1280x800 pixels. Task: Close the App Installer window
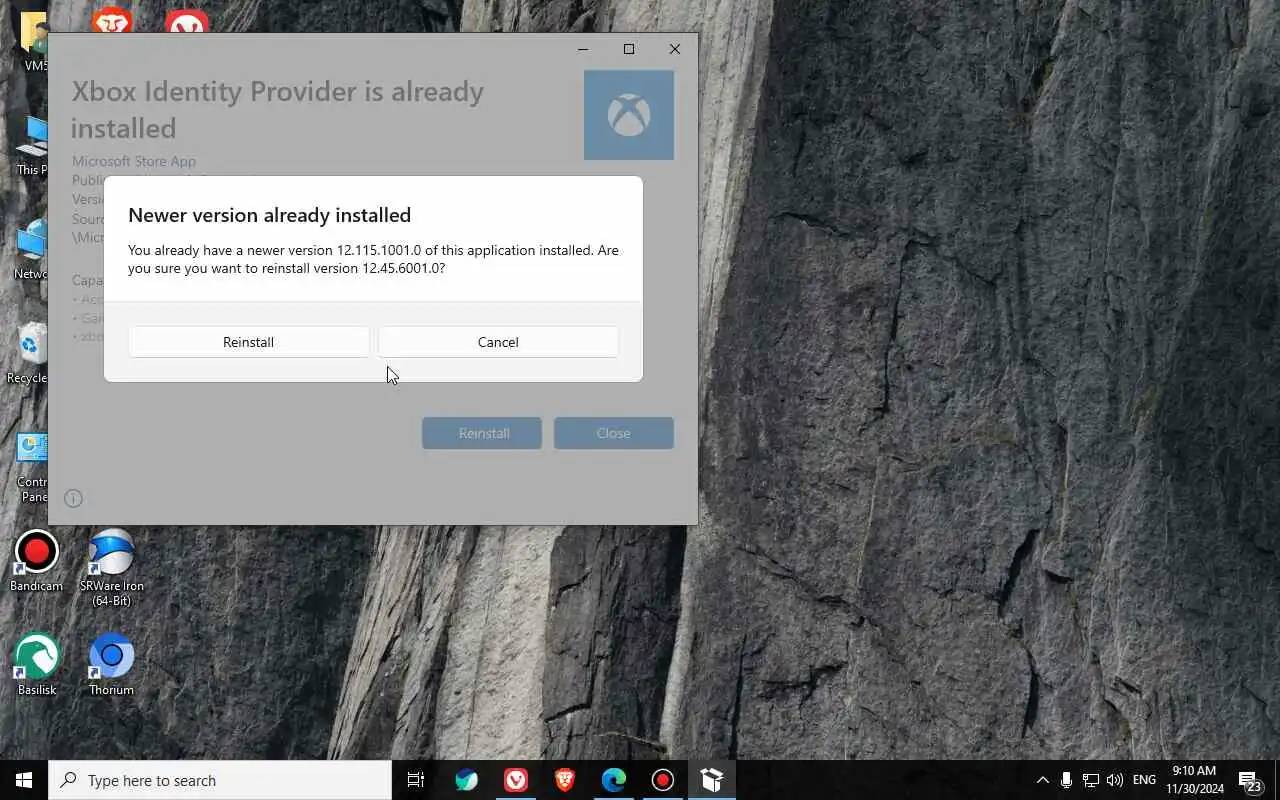(675, 49)
